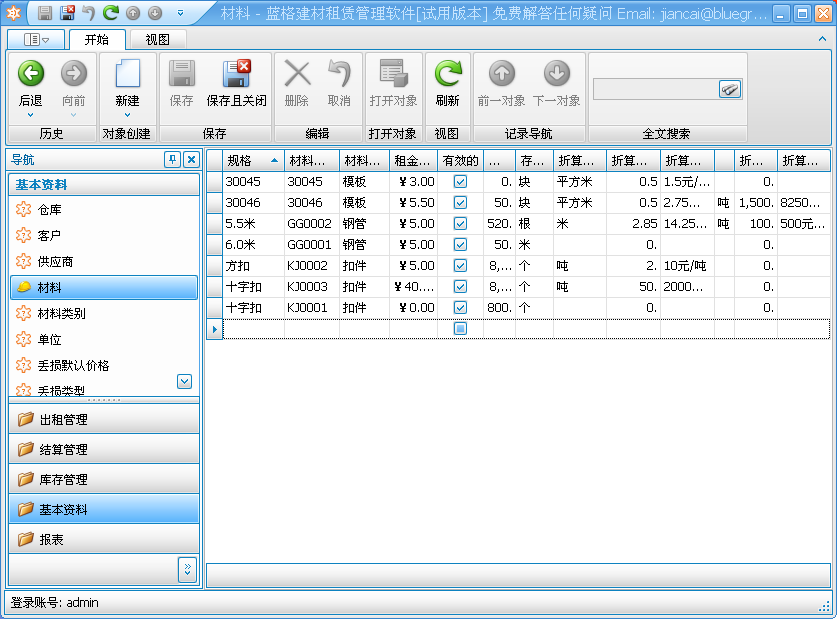Close the 导航 navigation panel
837x619 pixels.
(x=192, y=160)
